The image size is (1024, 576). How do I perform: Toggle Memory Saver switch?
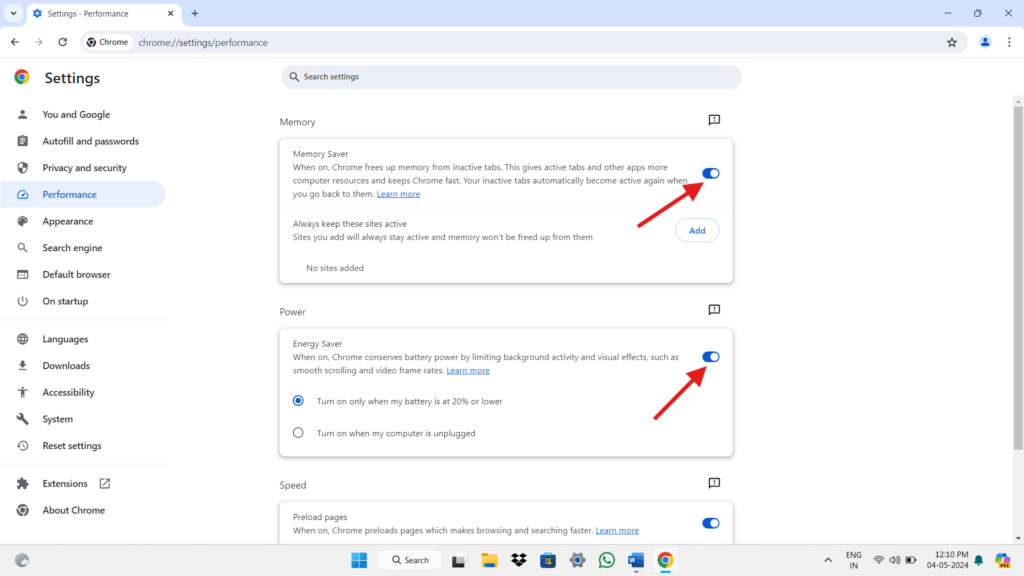711,173
